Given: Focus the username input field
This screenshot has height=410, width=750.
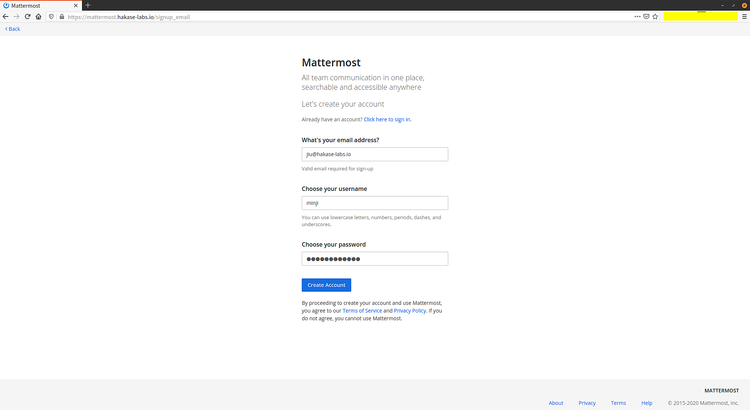Looking at the screenshot, I should pos(375,203).
